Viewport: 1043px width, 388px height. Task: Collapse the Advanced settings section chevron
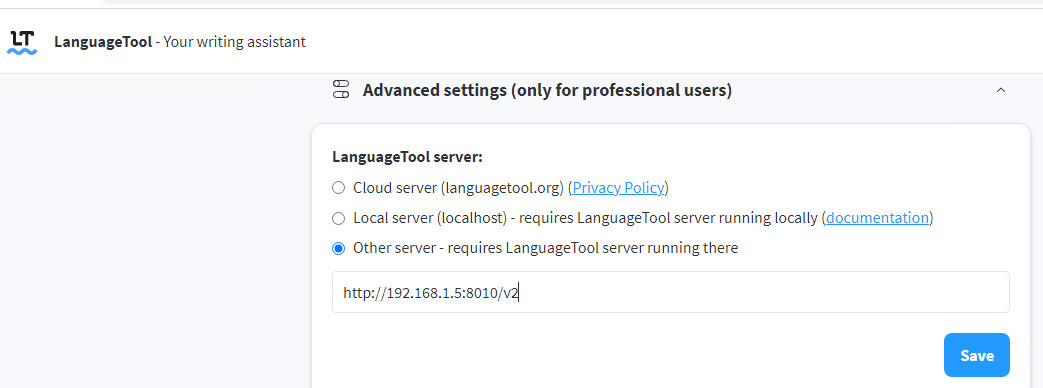pyautogui.click(x=1000, y=90)
